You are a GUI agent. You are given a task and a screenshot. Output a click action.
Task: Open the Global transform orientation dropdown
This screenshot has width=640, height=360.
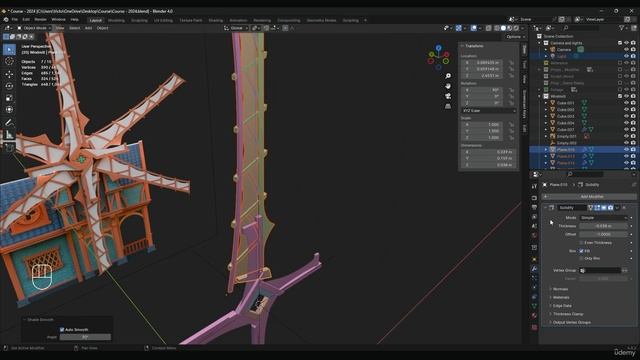tap(236, 28)
